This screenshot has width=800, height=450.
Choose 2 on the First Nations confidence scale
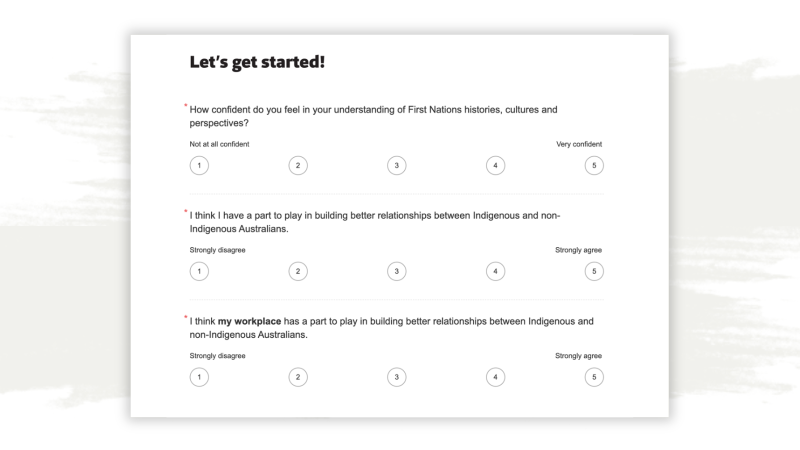(297, 165)
